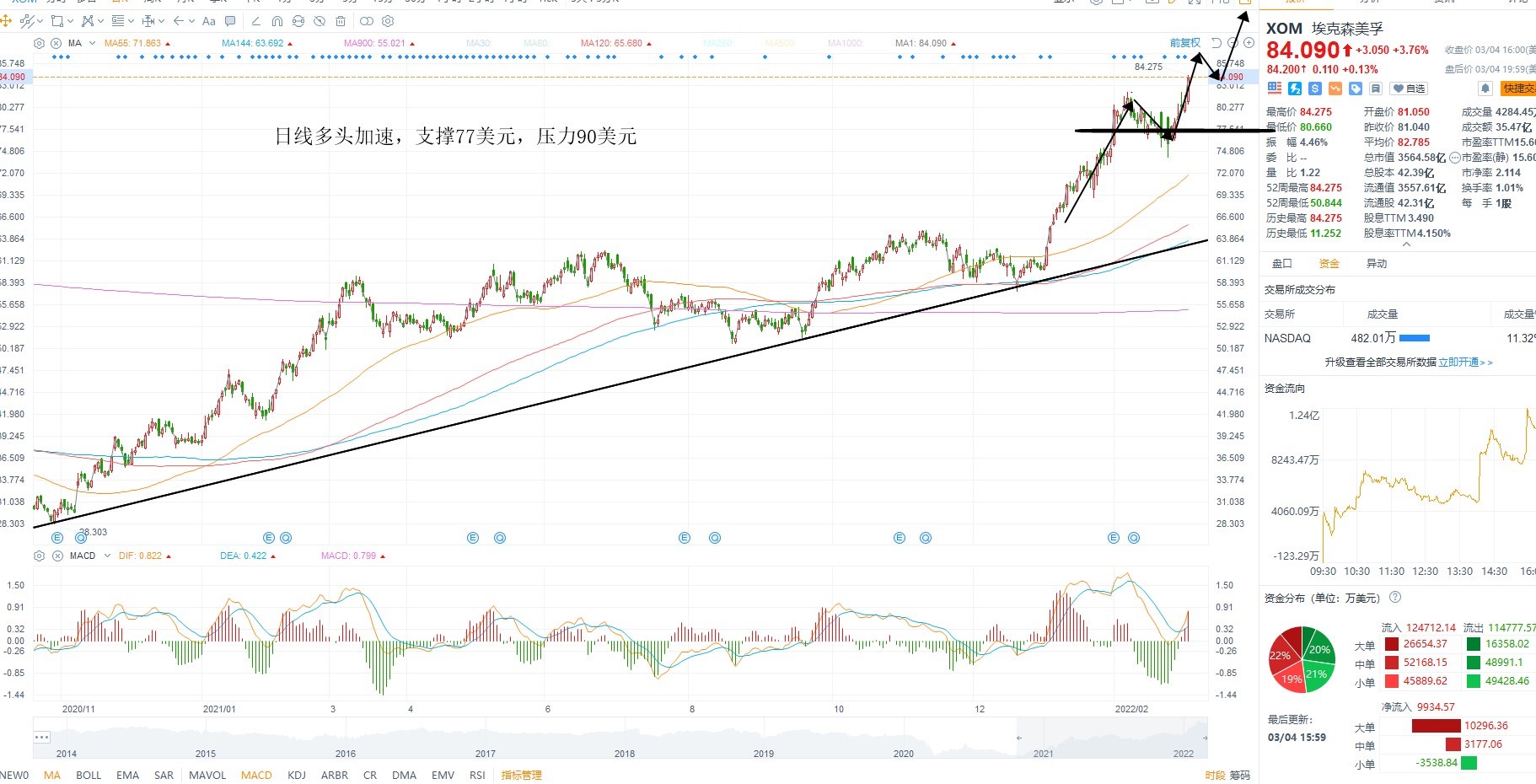Open 指标管理 indicator management
This screenshot has height=784, width=1536.
521,775
